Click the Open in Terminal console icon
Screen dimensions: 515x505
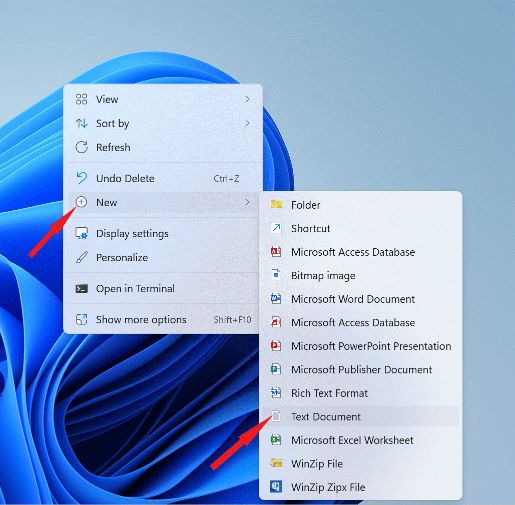[81, 288]
